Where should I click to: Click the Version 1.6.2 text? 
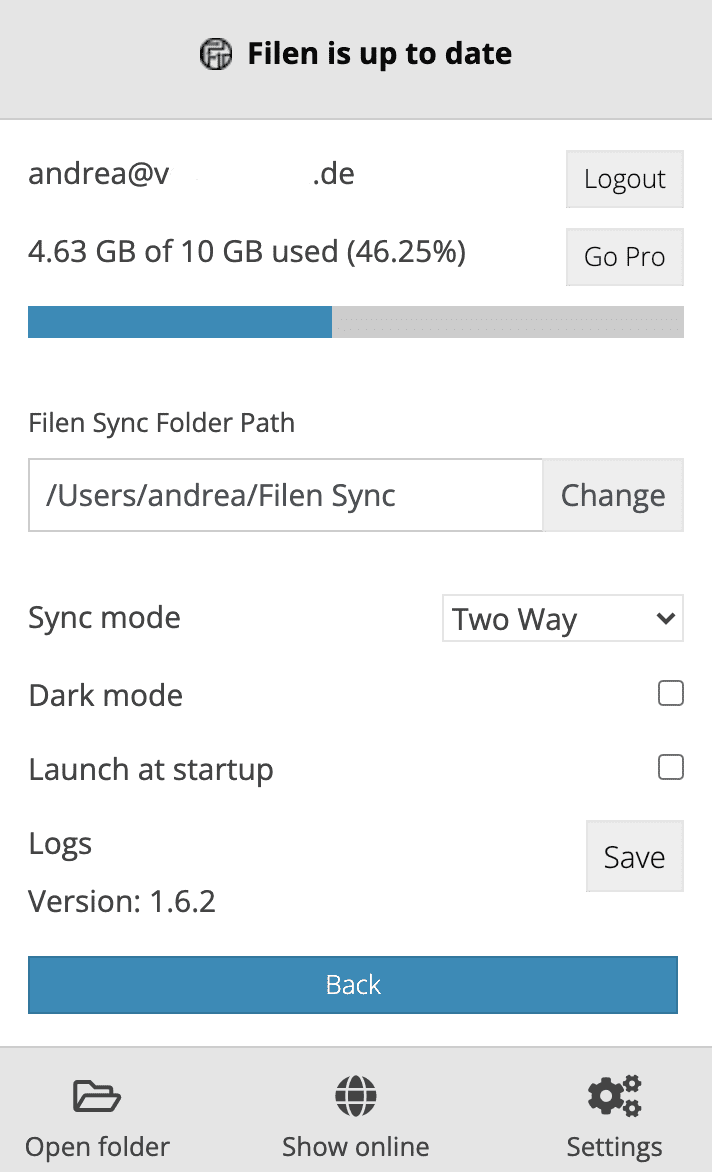tap(122, 902)
